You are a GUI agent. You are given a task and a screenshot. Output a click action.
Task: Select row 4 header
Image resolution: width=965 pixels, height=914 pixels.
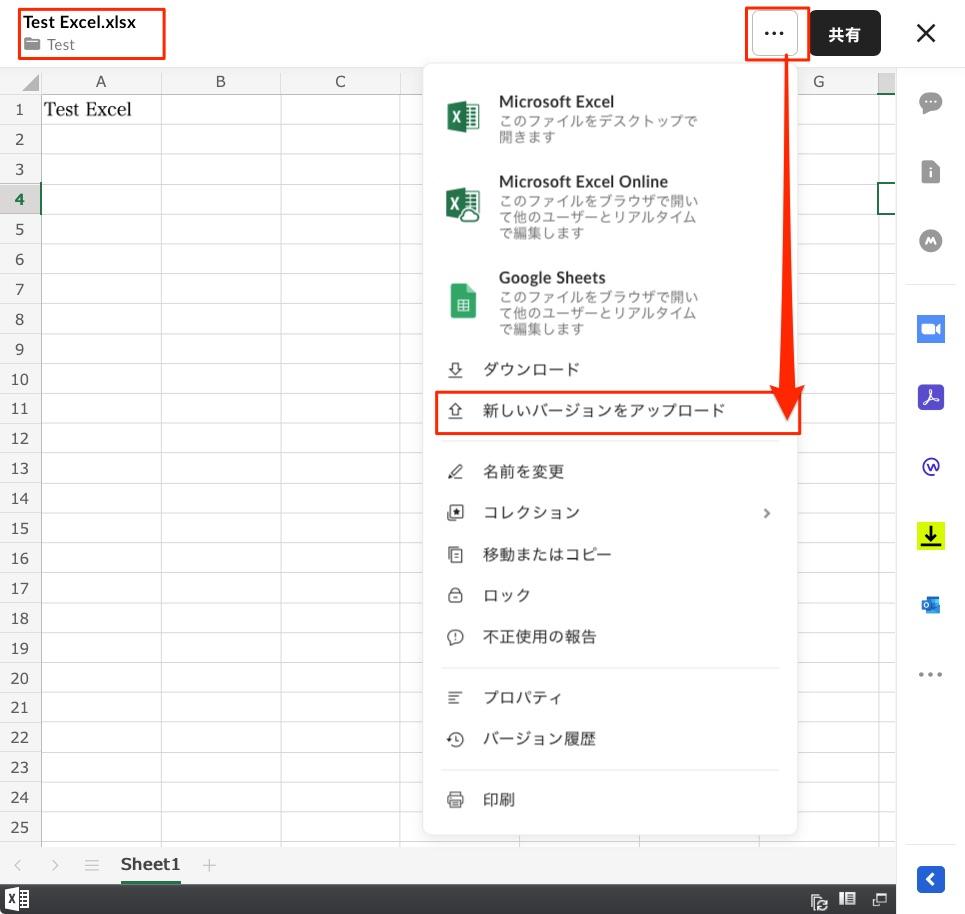20,199
